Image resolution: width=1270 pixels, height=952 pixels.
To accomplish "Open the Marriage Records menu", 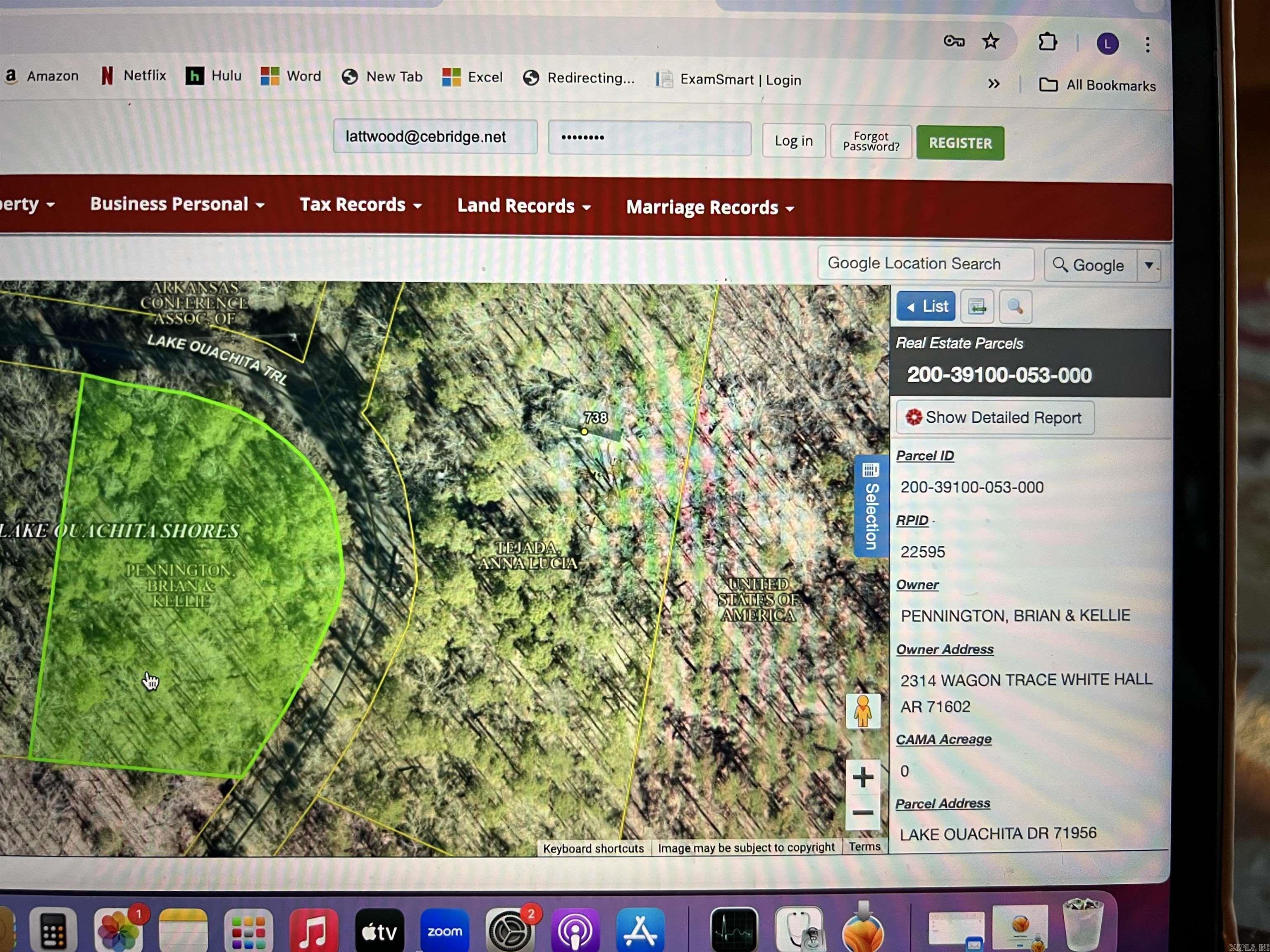I will (x=710, y=208).
